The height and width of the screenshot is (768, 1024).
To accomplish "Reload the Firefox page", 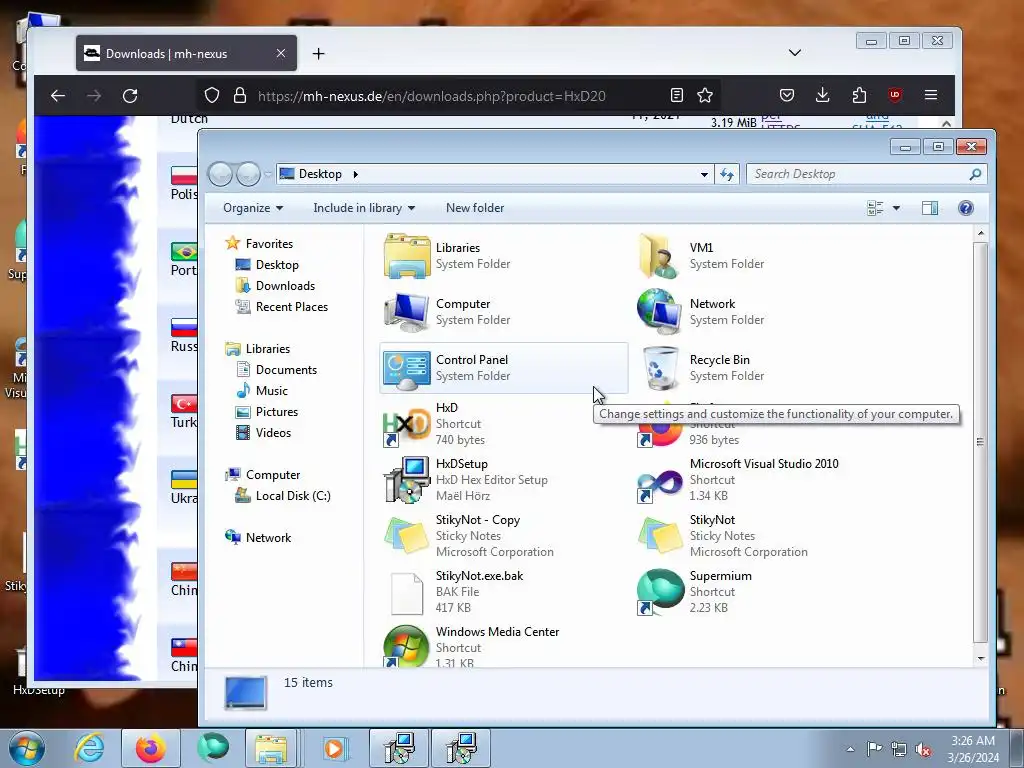I will tap(130, 96).
